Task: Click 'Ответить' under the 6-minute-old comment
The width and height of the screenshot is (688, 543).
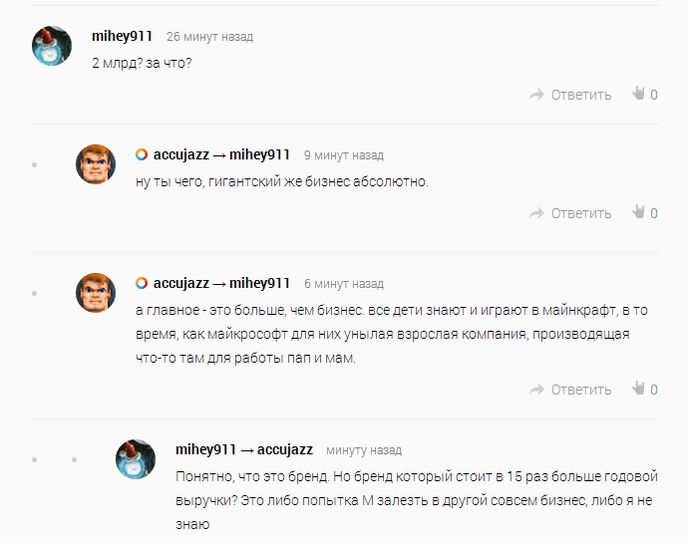Action: pyautogui.click(x=581, y=389)
